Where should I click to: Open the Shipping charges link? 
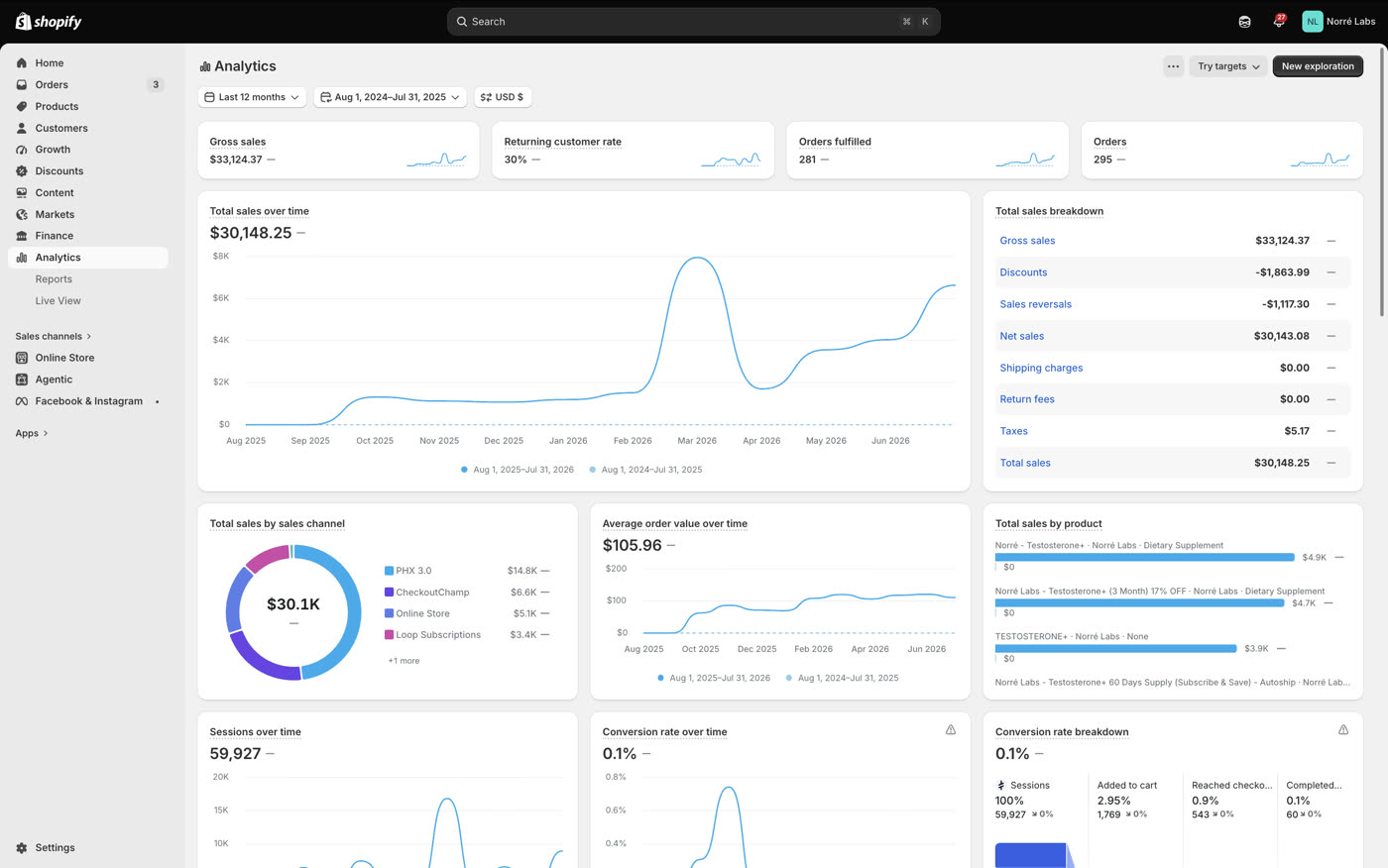(1041, 368)
